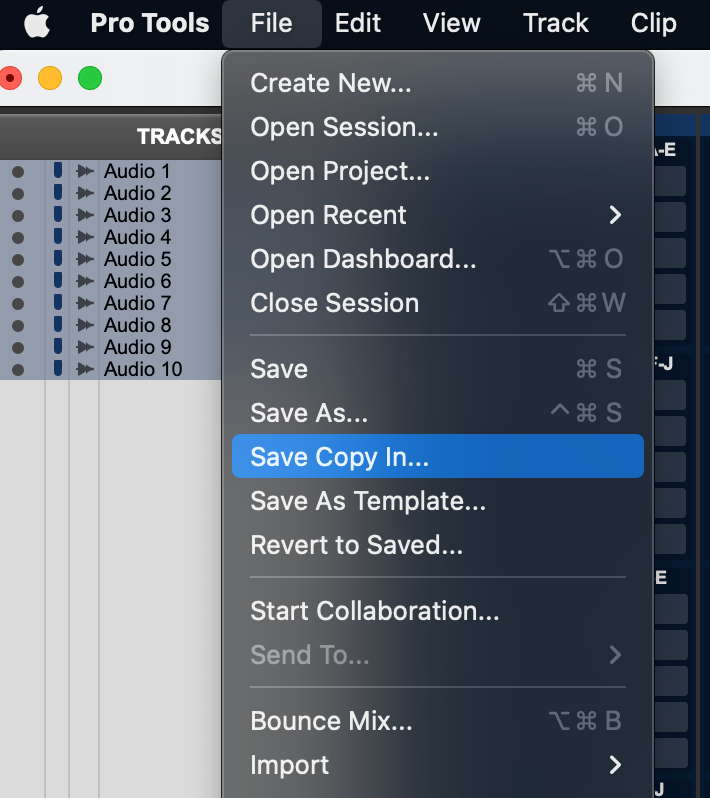Expand the Open Recent submenu
This screenshot has height=798, width=710.
(x=438, y=215)
